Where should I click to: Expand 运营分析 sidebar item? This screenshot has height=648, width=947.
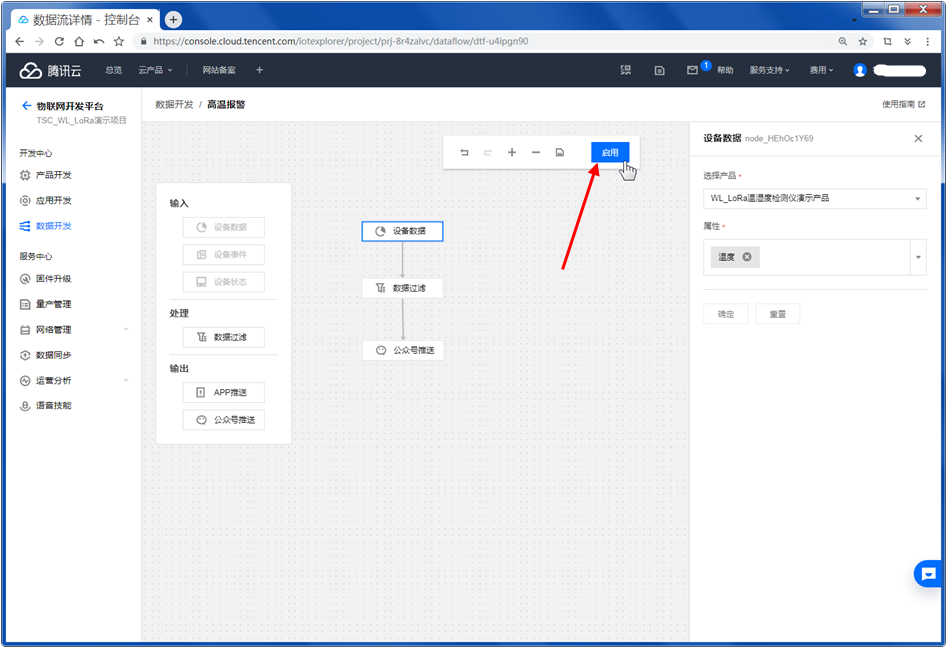coord(74,380)
